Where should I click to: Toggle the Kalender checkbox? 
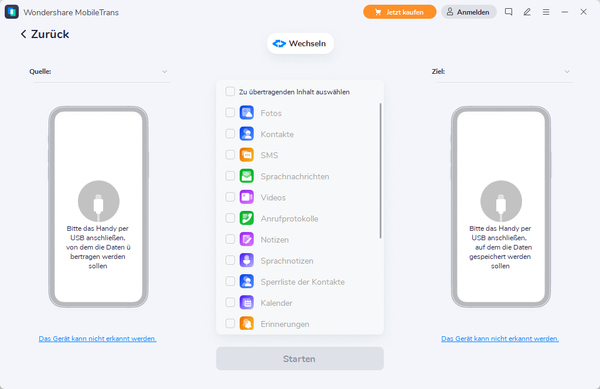coord(230,302)
